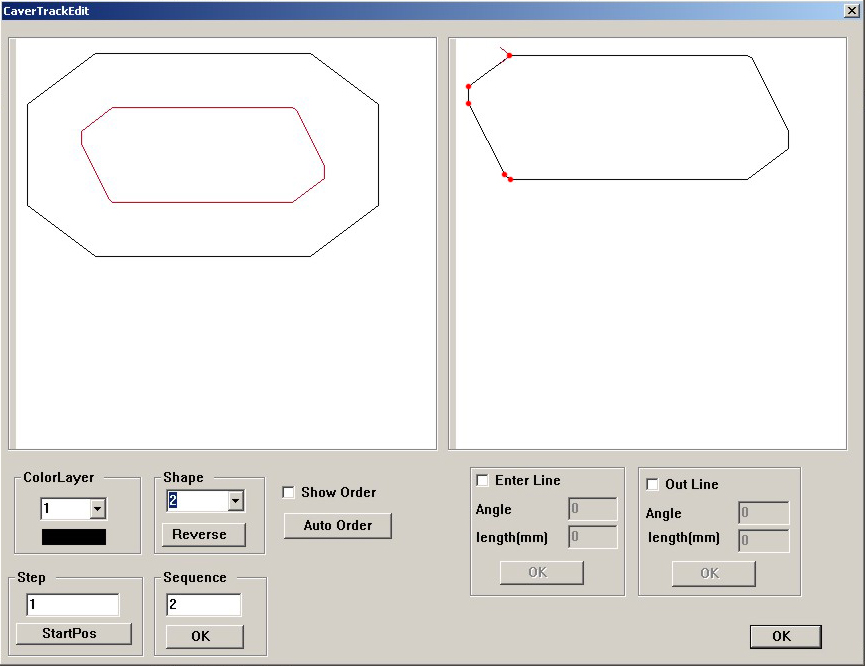This screenshot has width=865, height=666.
Task: Expand the ColorLayer dropdown
Action: tap(97, 509)
